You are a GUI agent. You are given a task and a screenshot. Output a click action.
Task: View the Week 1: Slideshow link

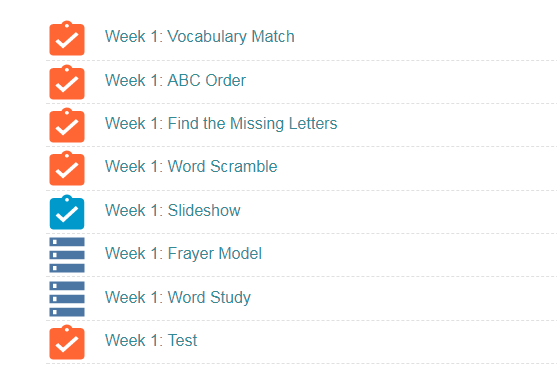pyautogui.click(x=173, y=210)
